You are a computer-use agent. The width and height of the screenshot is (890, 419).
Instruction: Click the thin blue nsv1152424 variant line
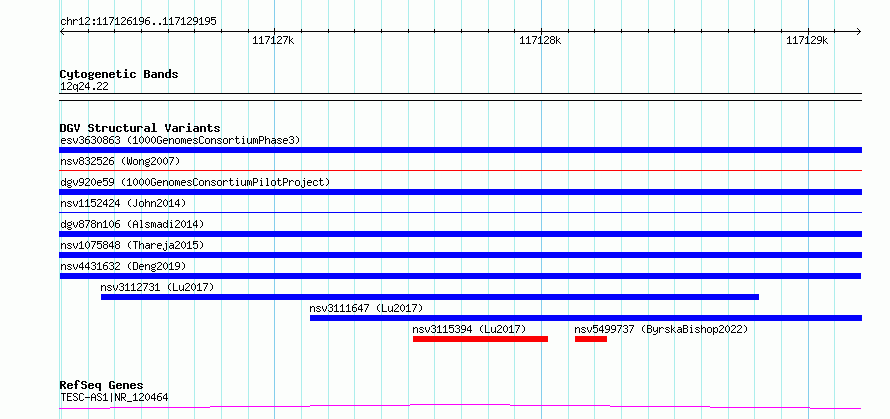(460, 212)
